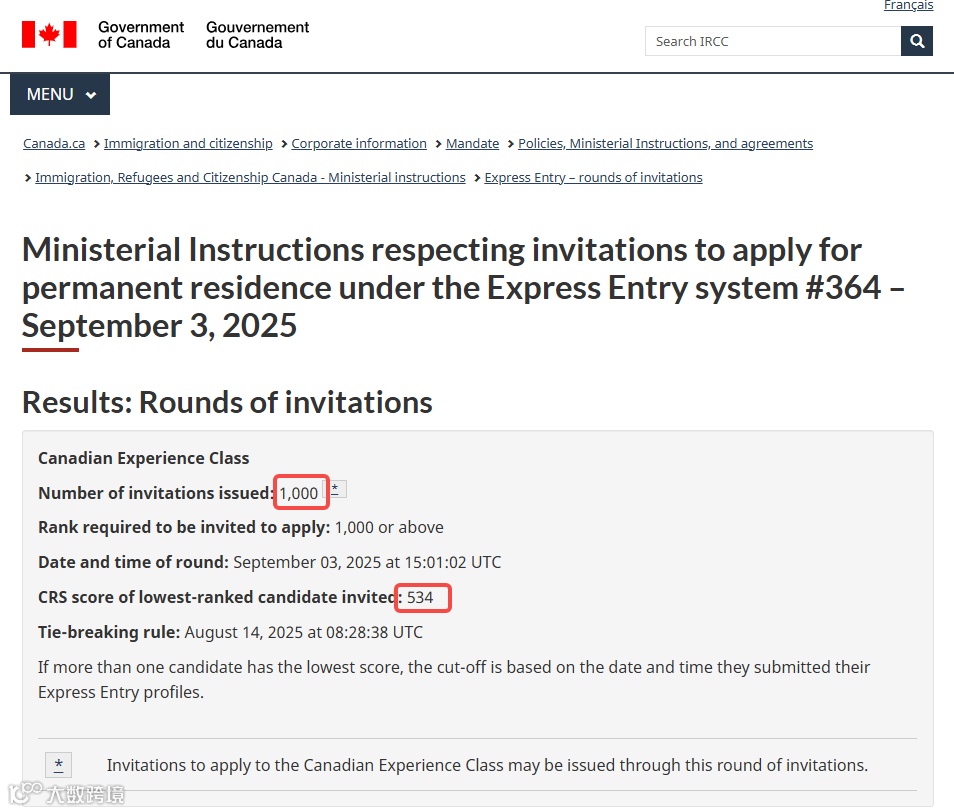The width and height of the screenshot is (954, 812).
Task: Click the highlighted 534 CRS score
Action: coord(420,597)
